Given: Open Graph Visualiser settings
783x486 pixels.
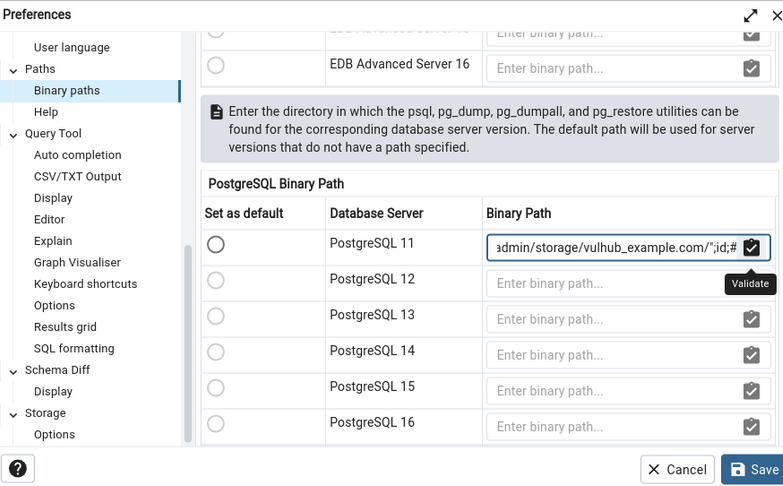Looking at the screenshot, I should point(77,262).
